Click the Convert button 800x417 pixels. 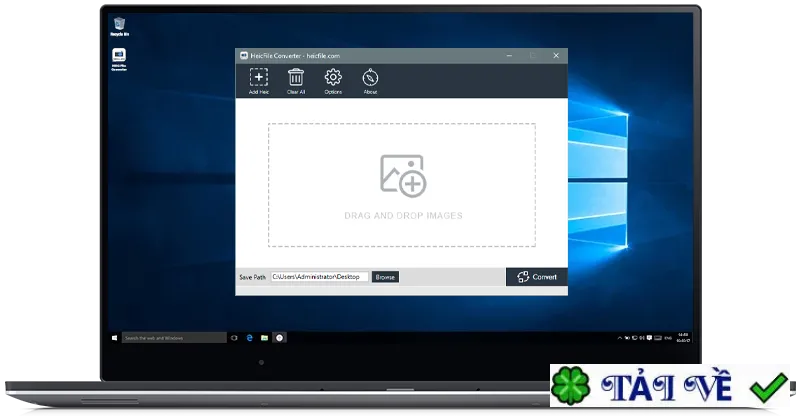pyautogui.click(x=537, y=277)
